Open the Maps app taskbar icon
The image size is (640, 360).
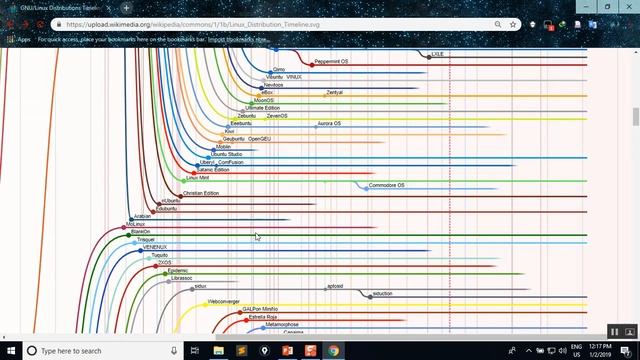coord(264,351)
